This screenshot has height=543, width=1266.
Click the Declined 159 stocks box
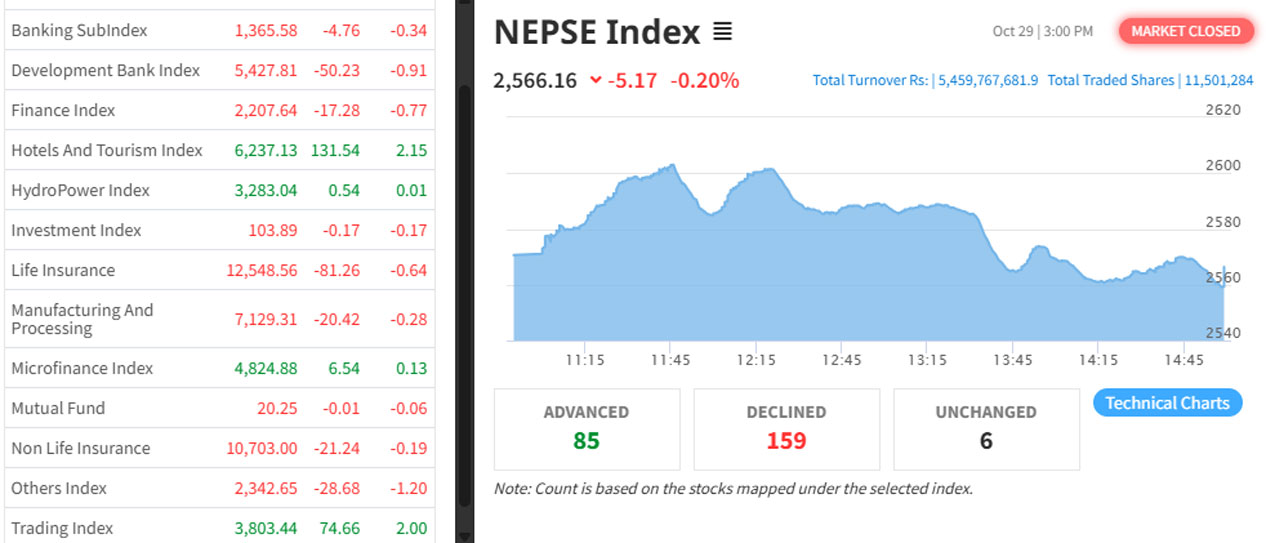(x=786, y=428)
